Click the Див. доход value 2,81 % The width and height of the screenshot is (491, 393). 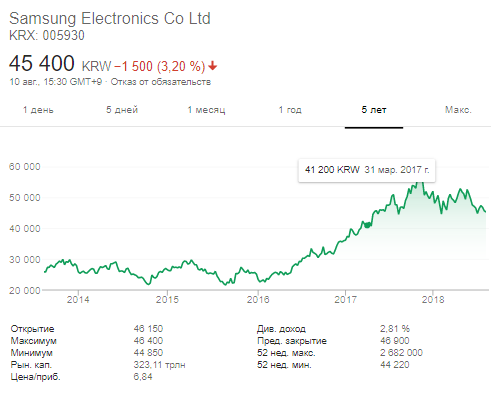(x=395, y=329)
